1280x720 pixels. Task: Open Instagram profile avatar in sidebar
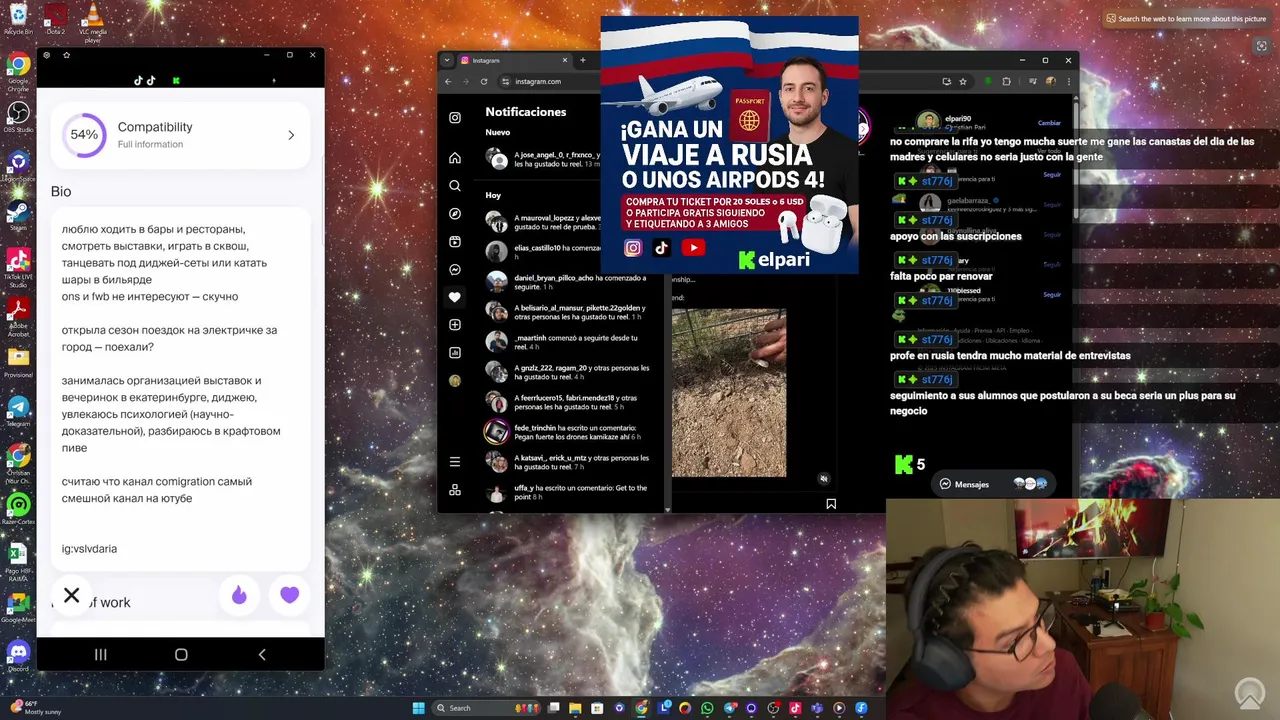coord(455,381)
